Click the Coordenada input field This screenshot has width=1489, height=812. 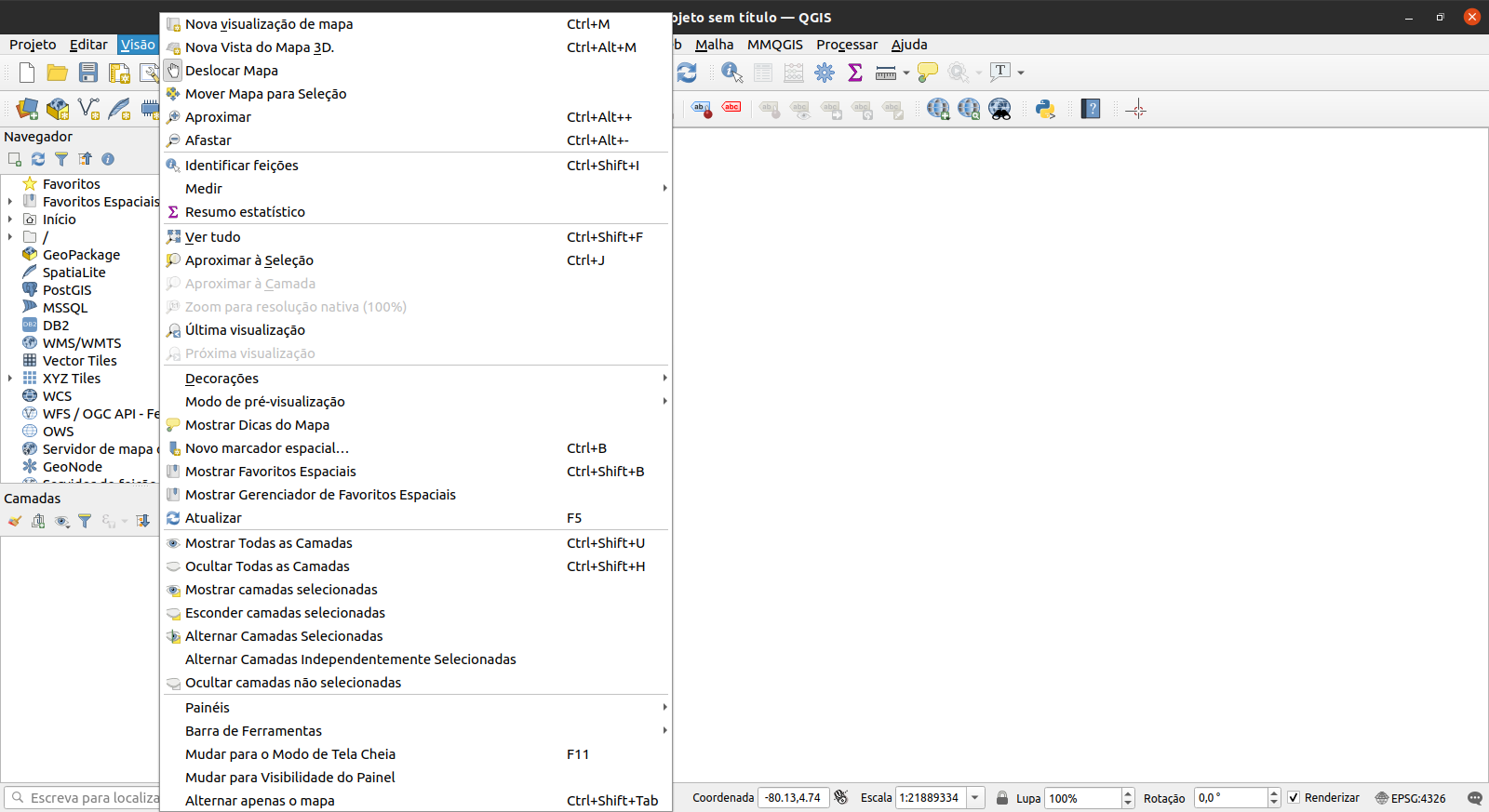coord(793,797)
